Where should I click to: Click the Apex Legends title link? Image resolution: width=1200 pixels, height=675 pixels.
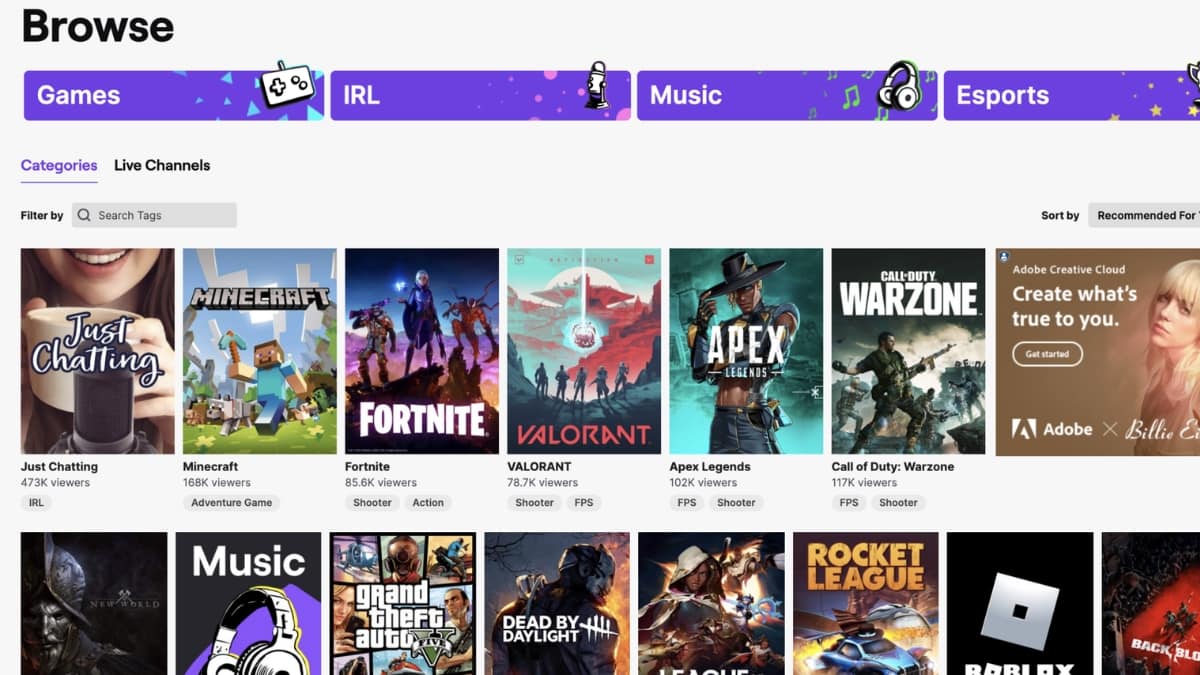pyautogui.click(x=710, y=467)
